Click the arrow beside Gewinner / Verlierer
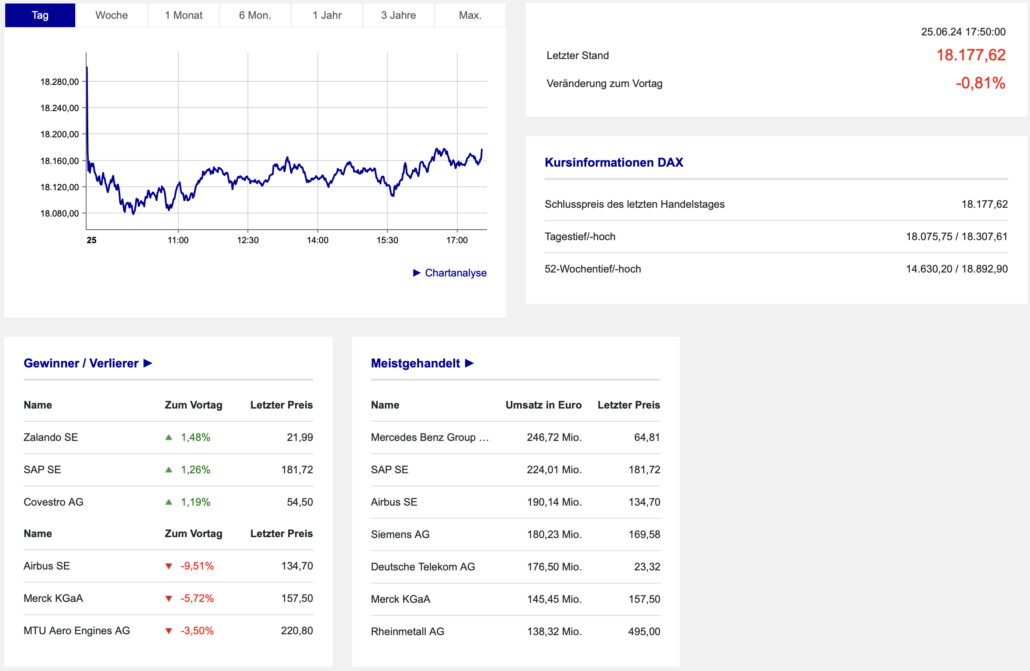Viewport: 1030px width, 671px height. pyautogui.click(x=148, y=364)
